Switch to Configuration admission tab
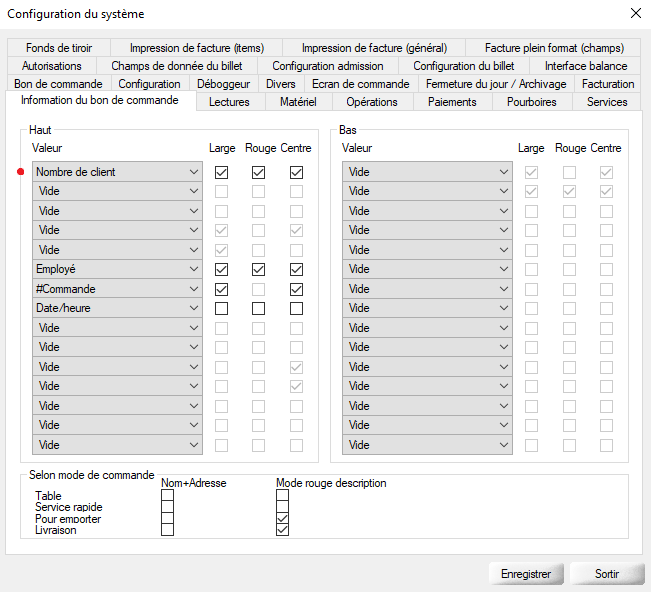Viewport: 651px width, 592px height. [x=328, y=66]
